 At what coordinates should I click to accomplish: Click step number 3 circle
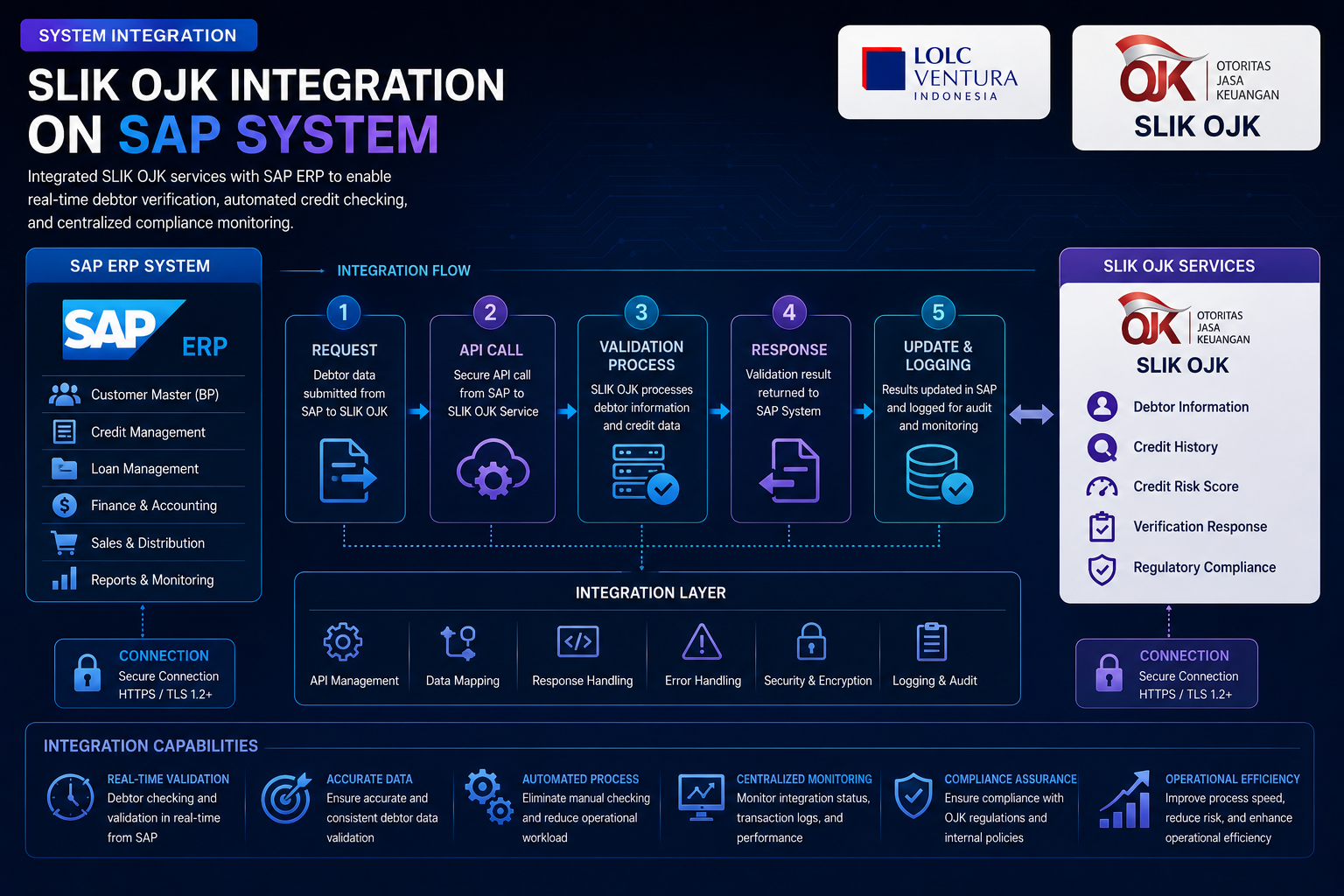pyautogui.click(x=641, y=312)
